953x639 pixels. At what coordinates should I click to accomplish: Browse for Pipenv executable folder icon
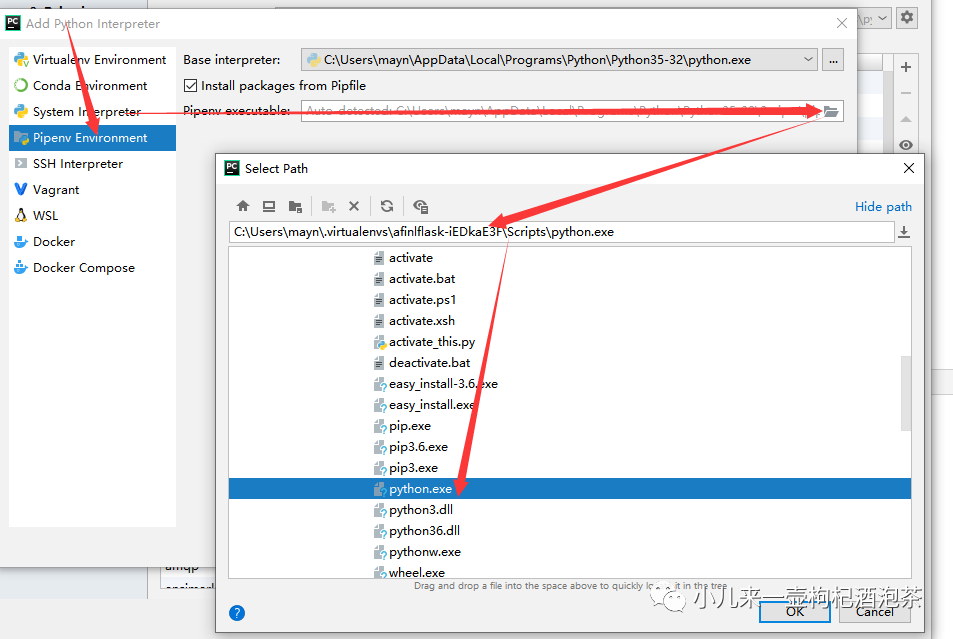pyautogui.click(x=831, y=111)
